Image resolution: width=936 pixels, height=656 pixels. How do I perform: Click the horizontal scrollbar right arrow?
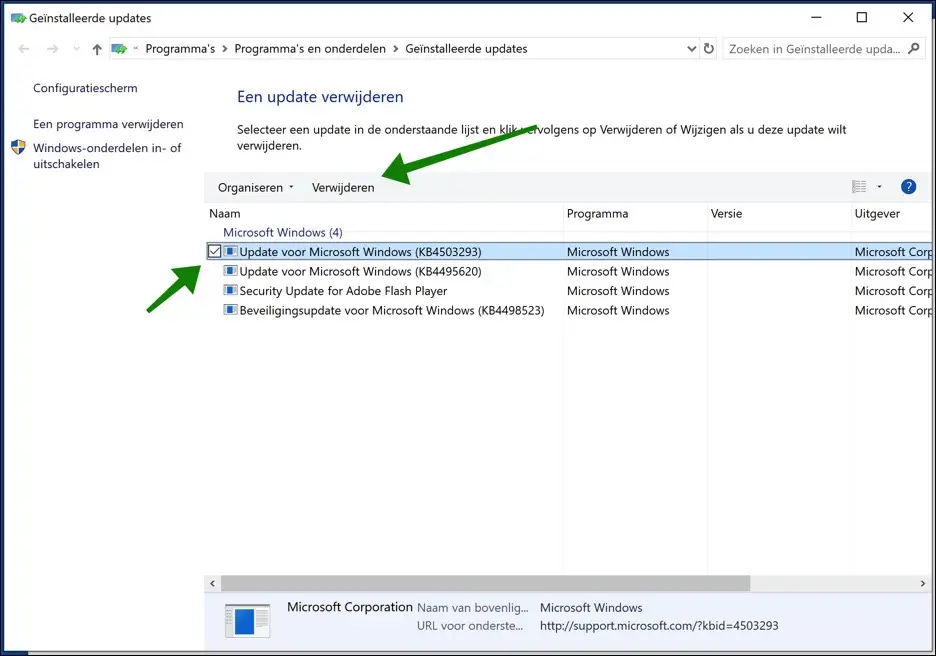923,583
